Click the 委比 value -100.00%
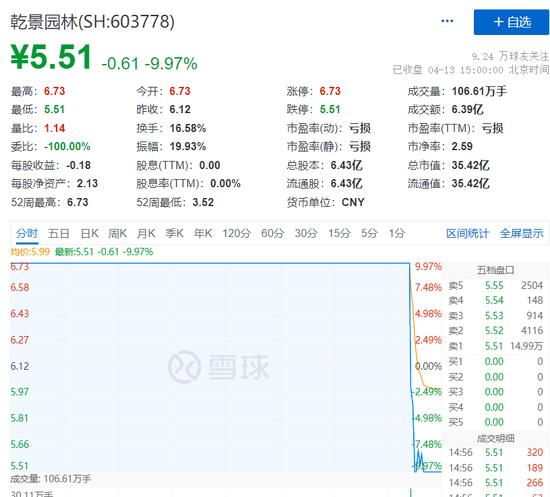 tap(67, 146)
